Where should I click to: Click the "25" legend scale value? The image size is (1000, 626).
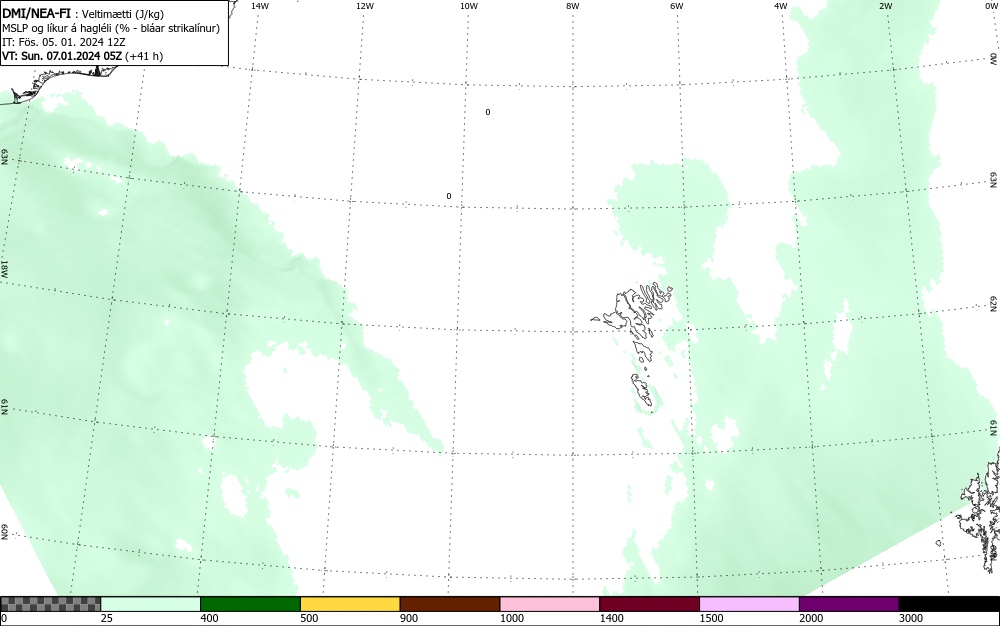coord(107,618)
